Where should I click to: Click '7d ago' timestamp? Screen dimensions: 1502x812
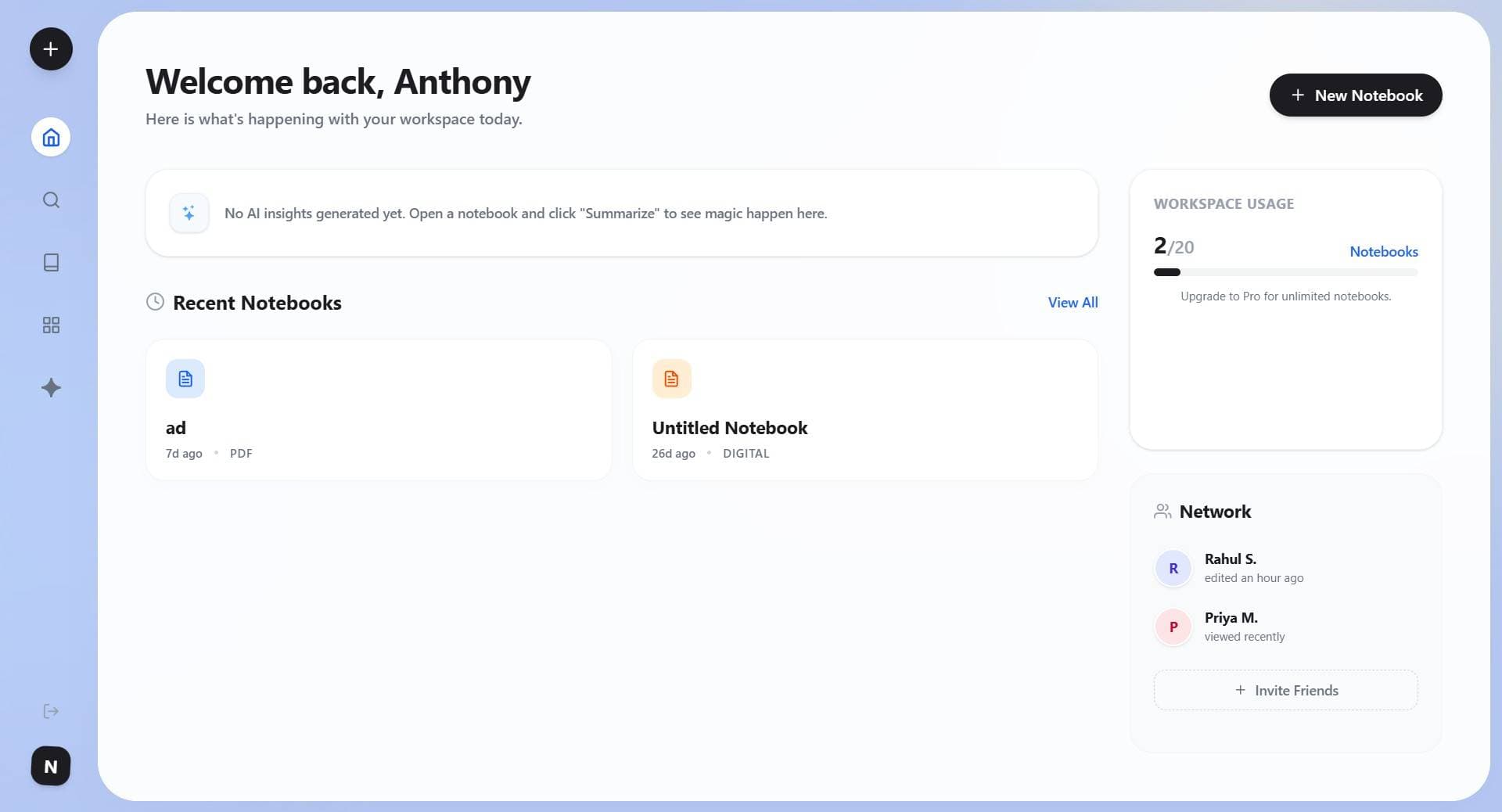point(184,454)
